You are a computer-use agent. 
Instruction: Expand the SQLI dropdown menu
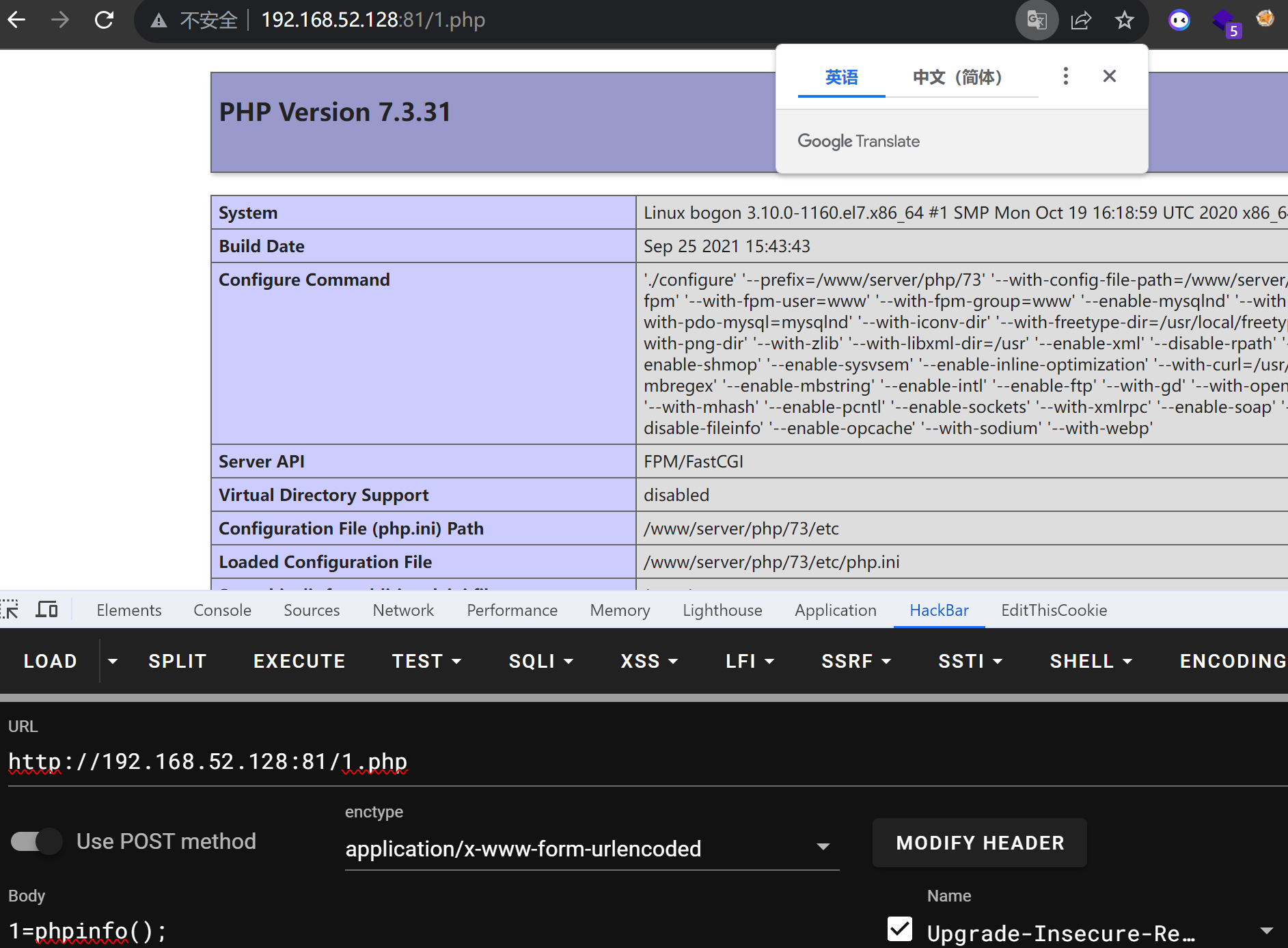pyautogui.click(x=540, y=661)
